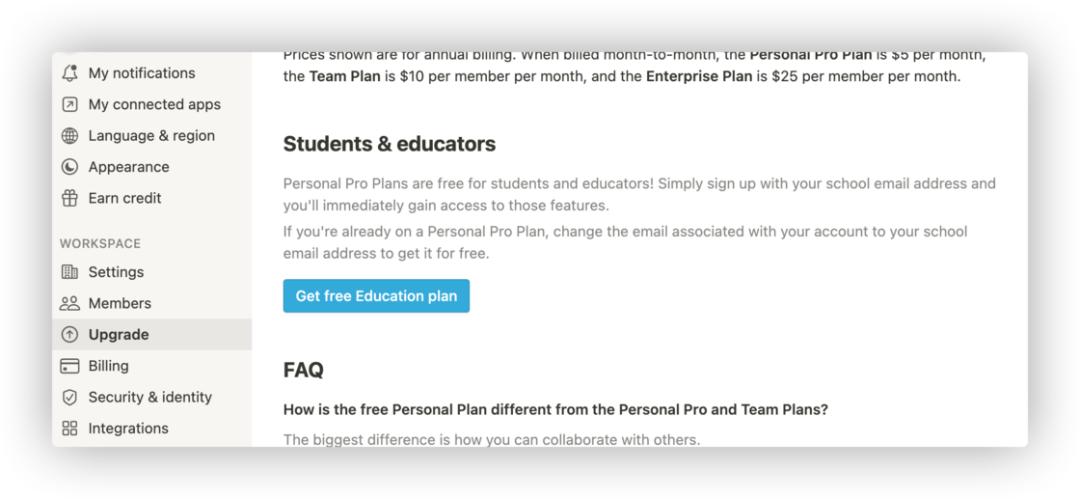Open the Members workspace page

click(x=152, y=303)
